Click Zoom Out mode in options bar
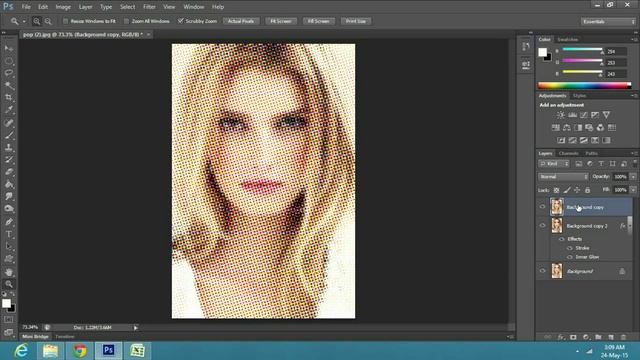The height and width of the screenshot is (360, 640). coord(48,21)
